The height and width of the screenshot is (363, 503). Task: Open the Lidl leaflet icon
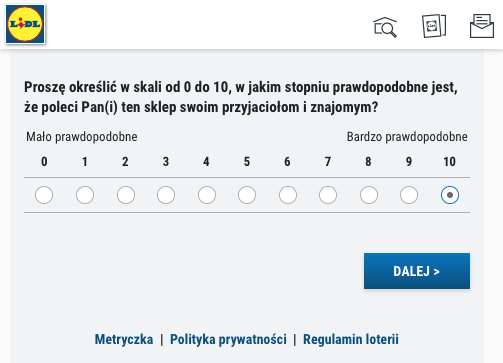click(x=434, y=26)
